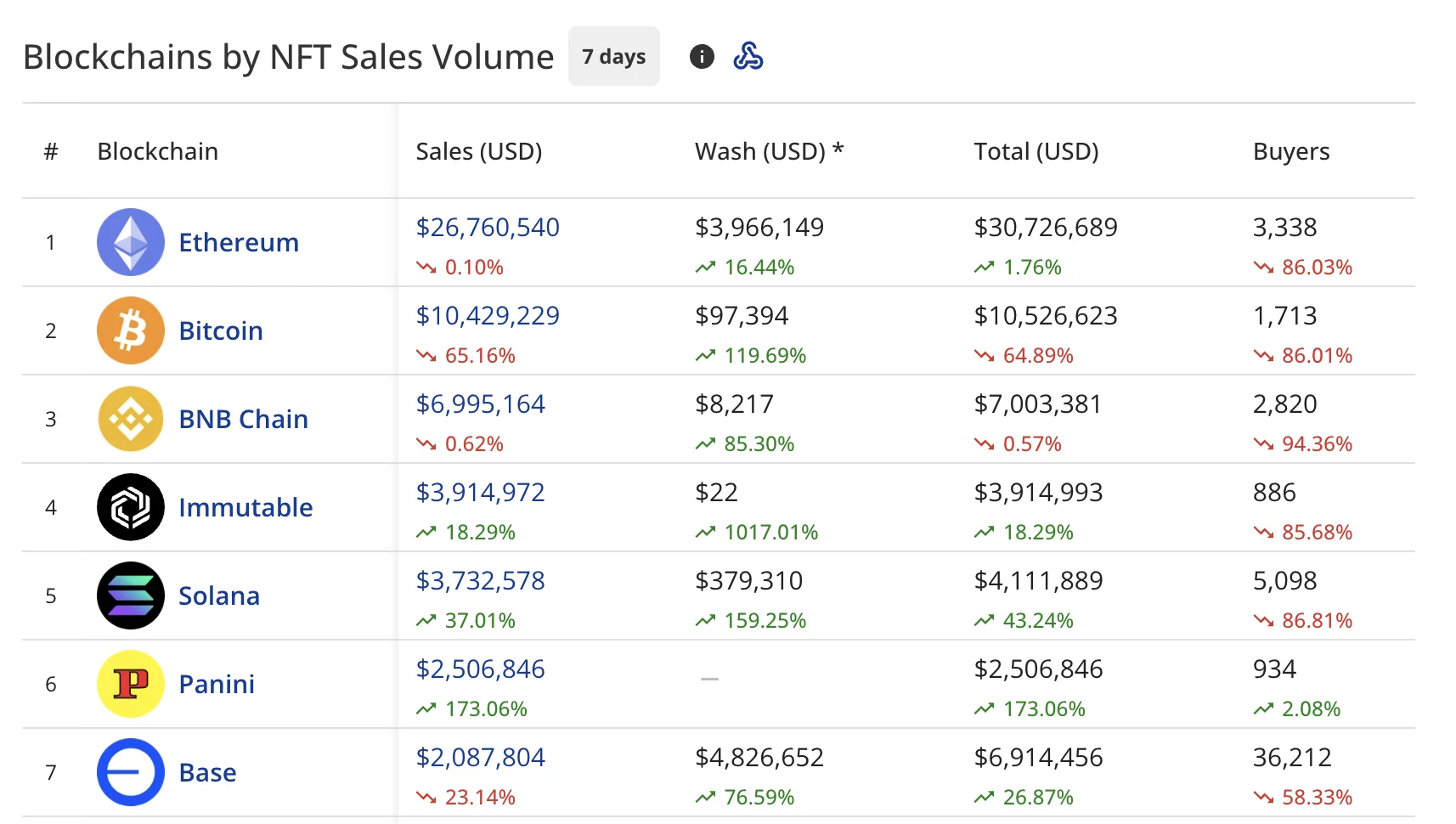Click the Panini name link

216,684
